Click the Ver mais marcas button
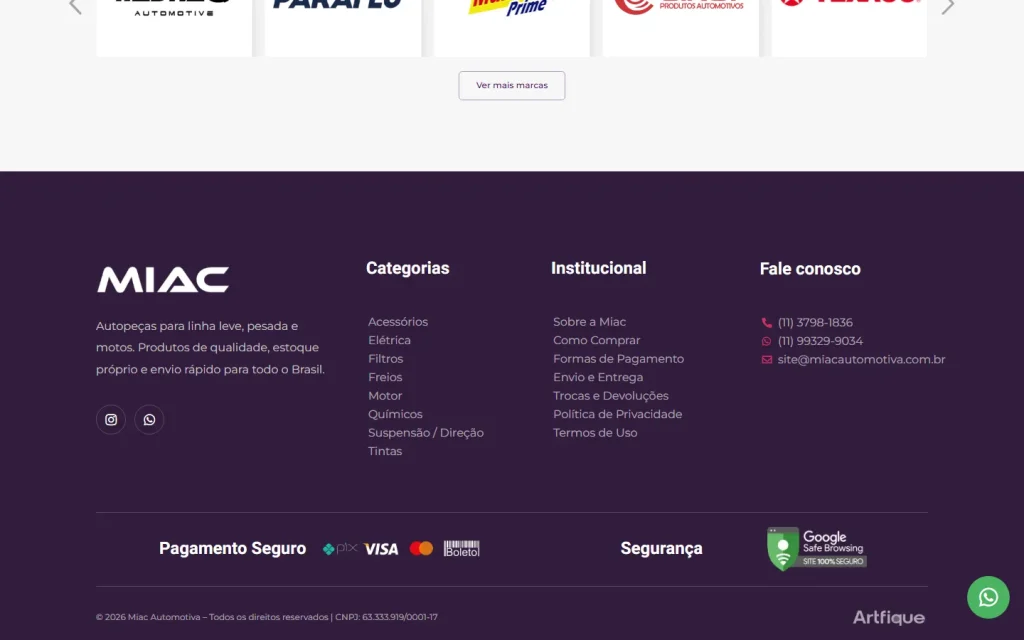 (512, 86)
